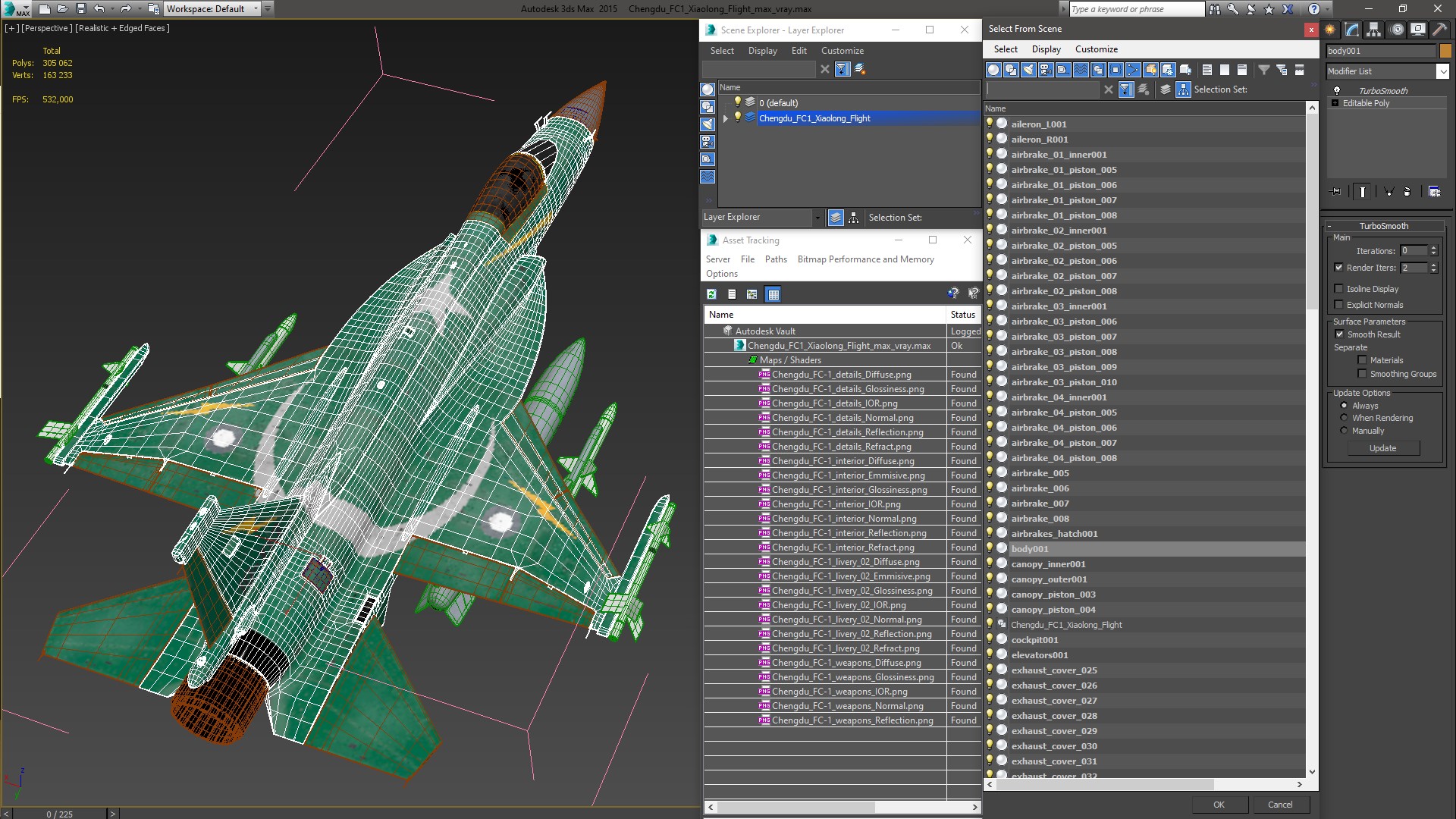Screen dimensions: 1456x819
Task: Enable Isoline Display checkbox
Action: click(x=1339, y=289)
